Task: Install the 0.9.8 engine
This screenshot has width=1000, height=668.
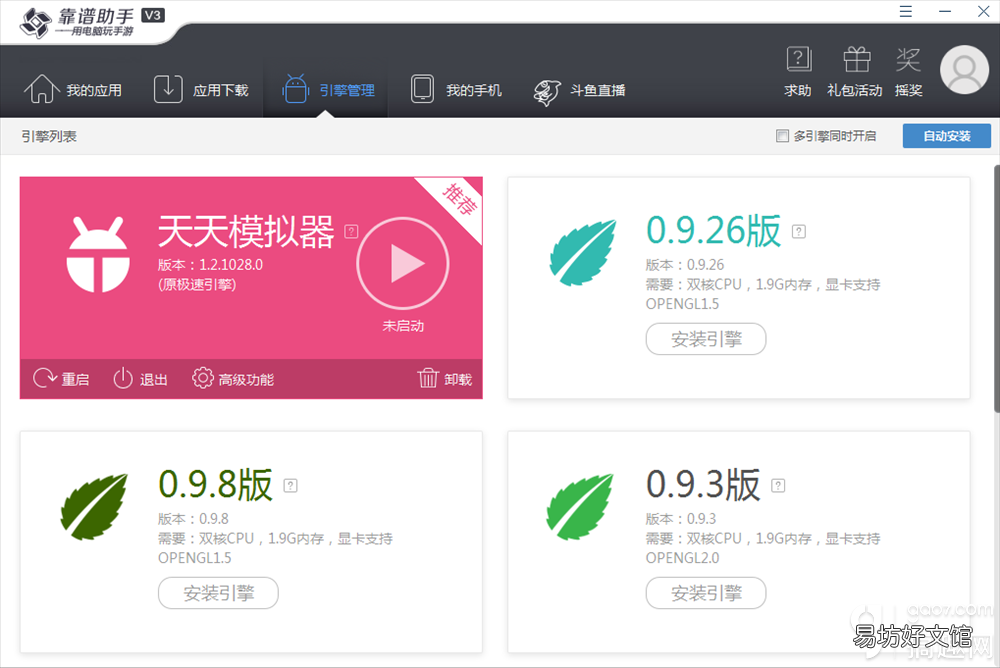Action: tap(218, 593)
